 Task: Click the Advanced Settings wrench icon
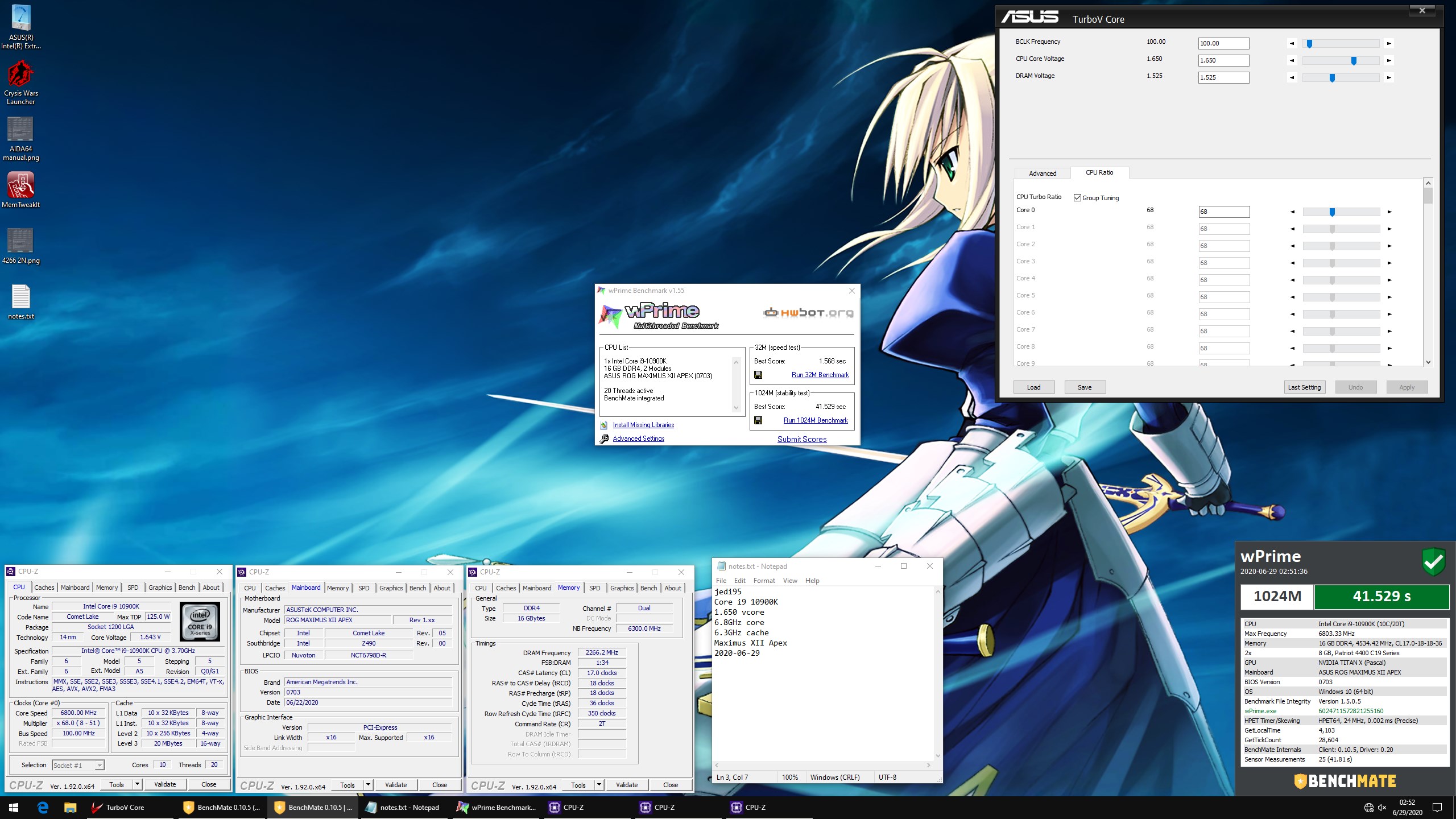(604, 439)
